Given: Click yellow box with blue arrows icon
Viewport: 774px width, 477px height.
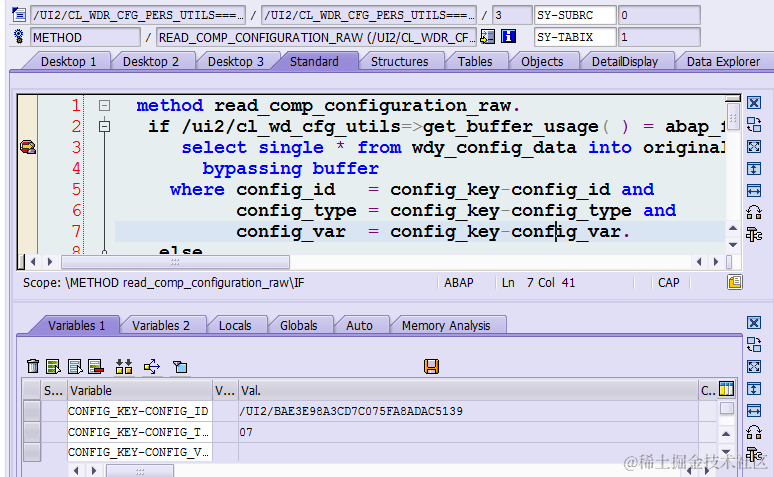Looking at the screenshot, I should tap(152, 366).
